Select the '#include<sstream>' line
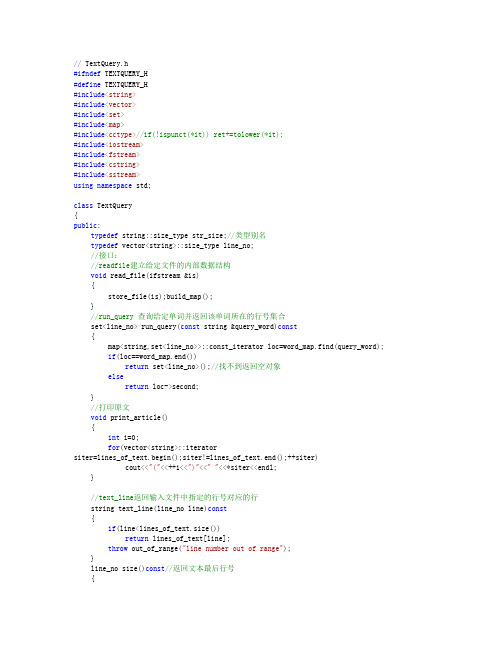 click(x=106, y=175)
